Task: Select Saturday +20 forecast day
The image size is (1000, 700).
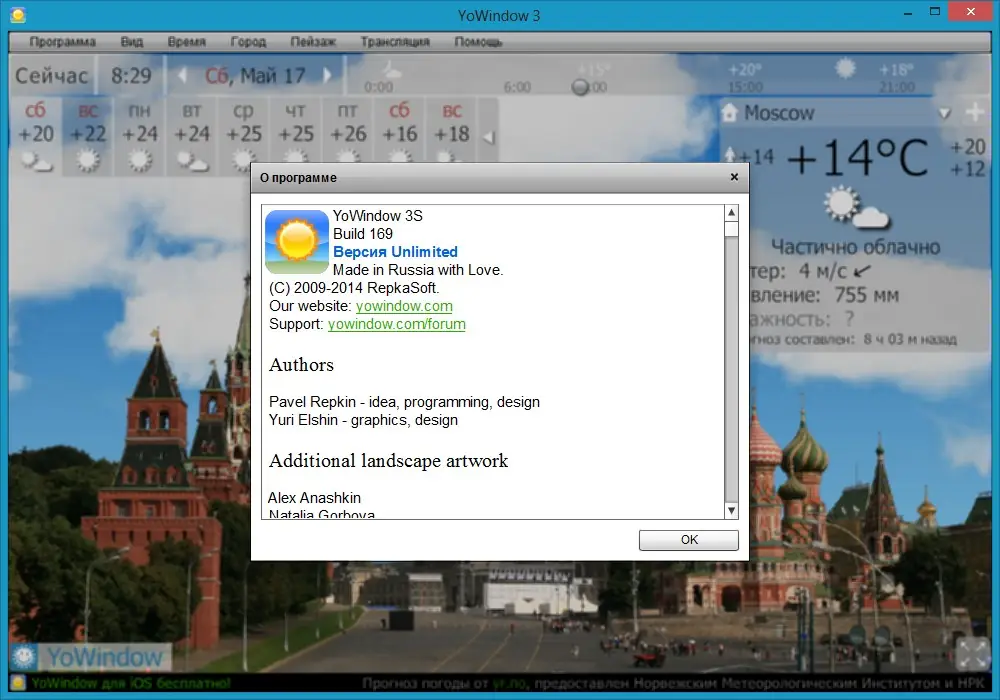Action: 36,136
